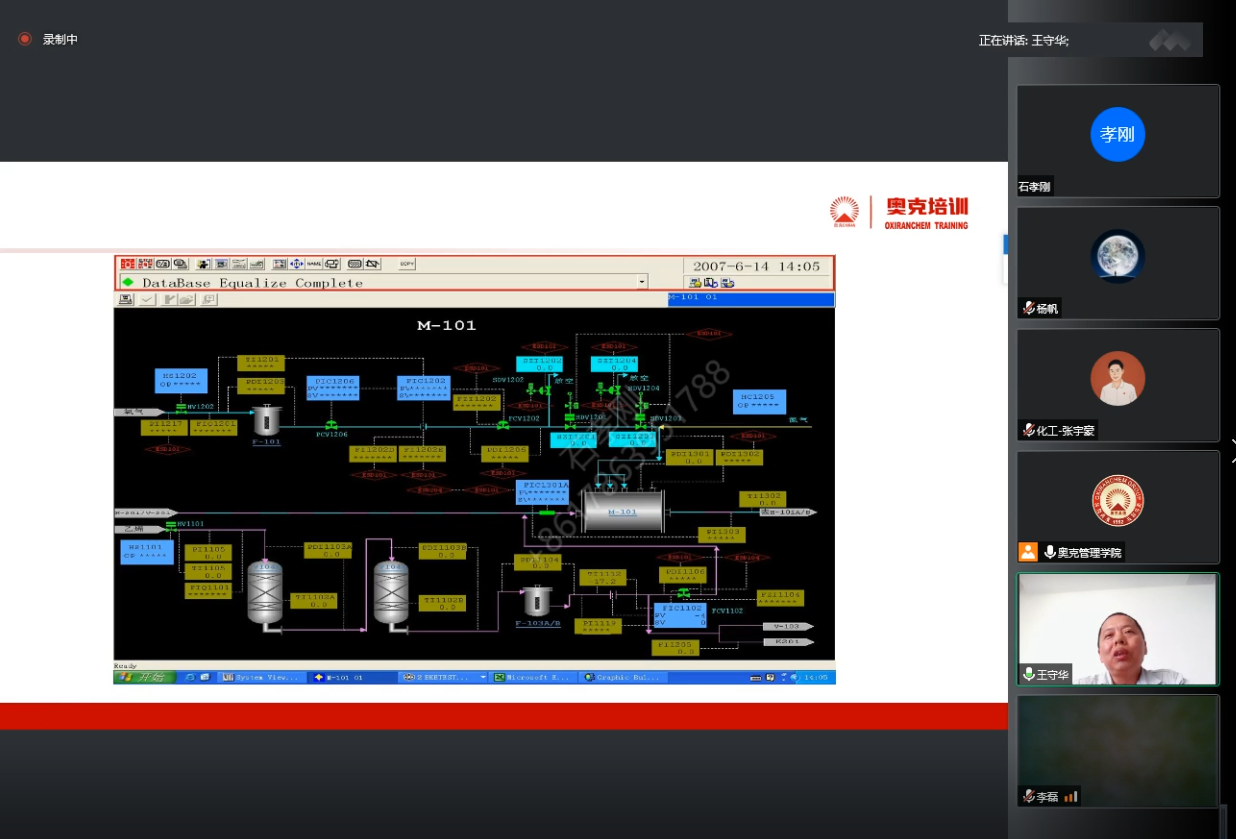Screen dimensions: 1236x839
Task: Open the Windows Start button
Action: click(x=144, y=677)
